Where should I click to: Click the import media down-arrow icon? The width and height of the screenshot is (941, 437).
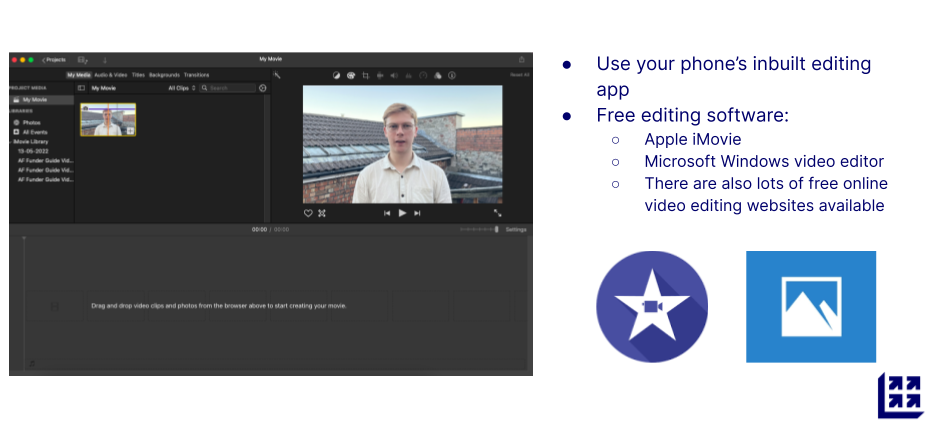coord(104,60)
